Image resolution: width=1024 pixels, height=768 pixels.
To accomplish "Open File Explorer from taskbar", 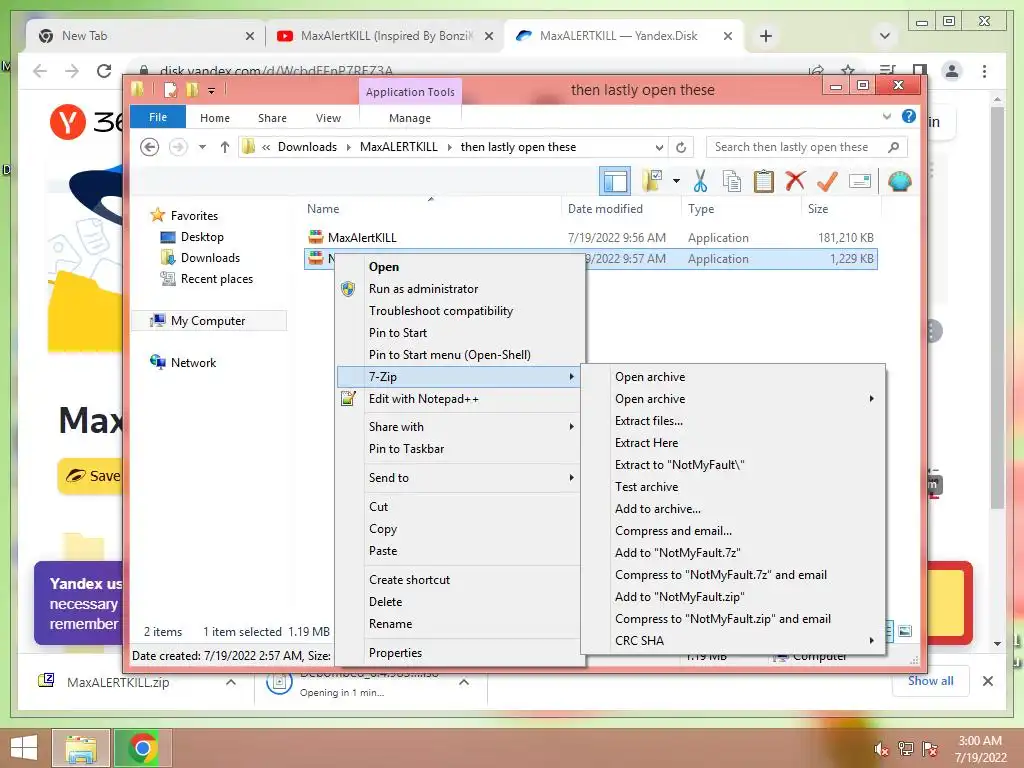I will (81, 748).
